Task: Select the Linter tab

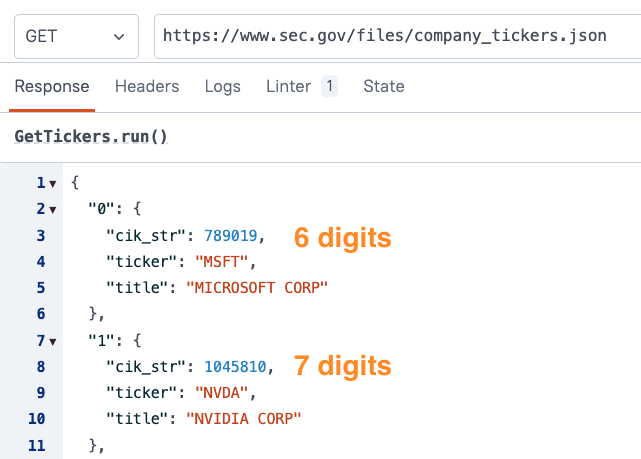Action: (288, 86)
